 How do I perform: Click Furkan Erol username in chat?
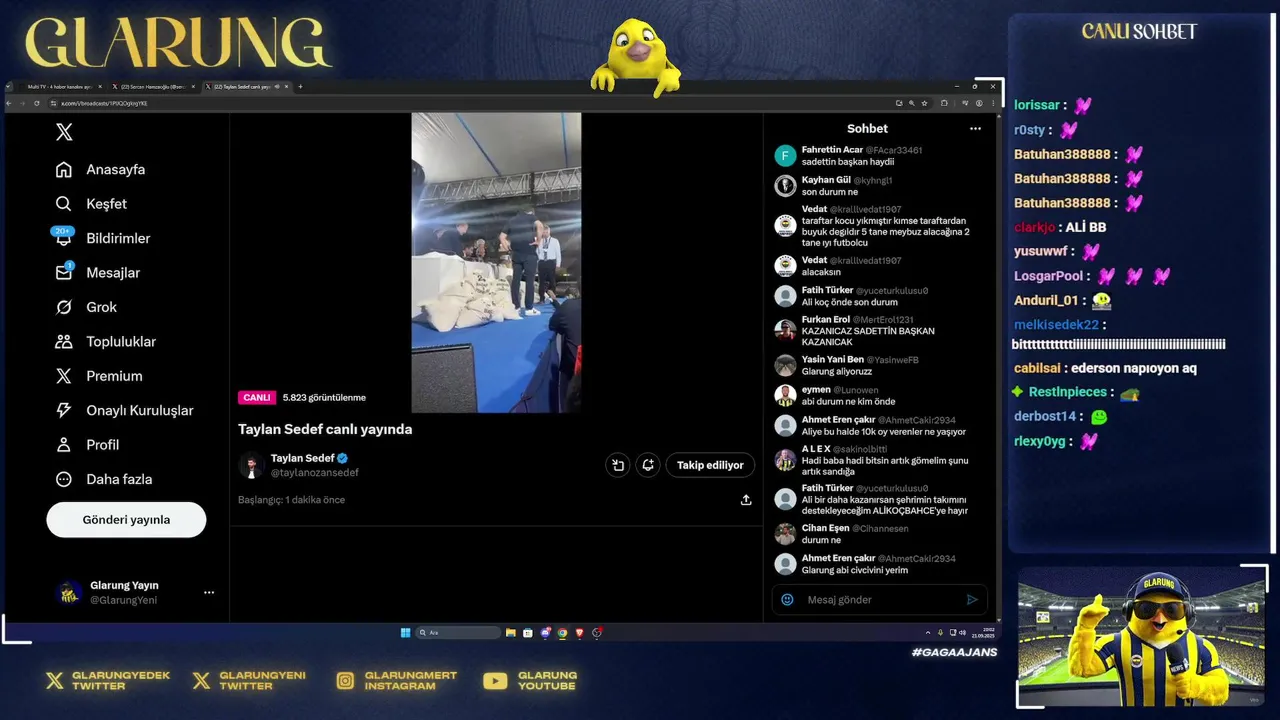[825, 320]
